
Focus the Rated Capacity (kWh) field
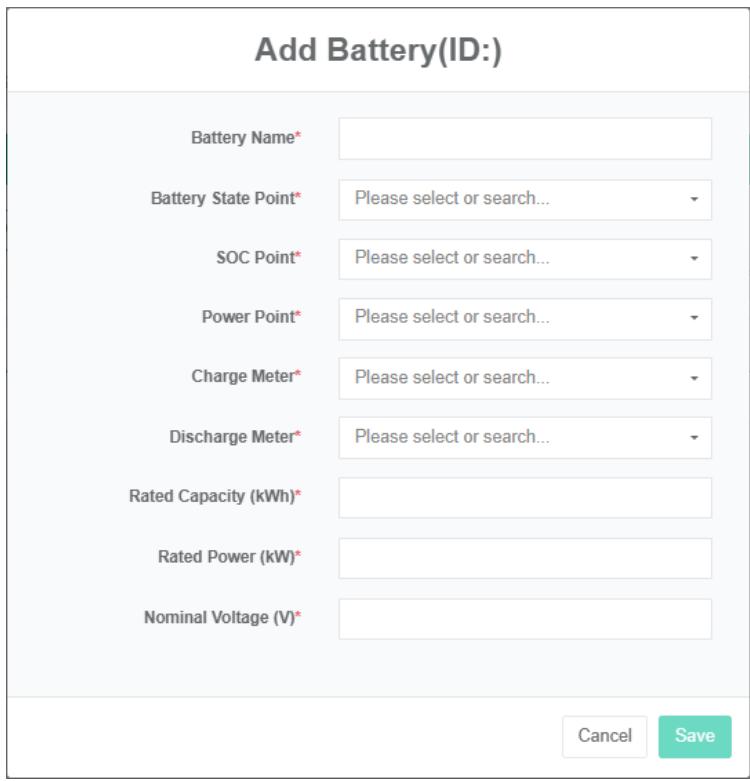tap(525, 497)
